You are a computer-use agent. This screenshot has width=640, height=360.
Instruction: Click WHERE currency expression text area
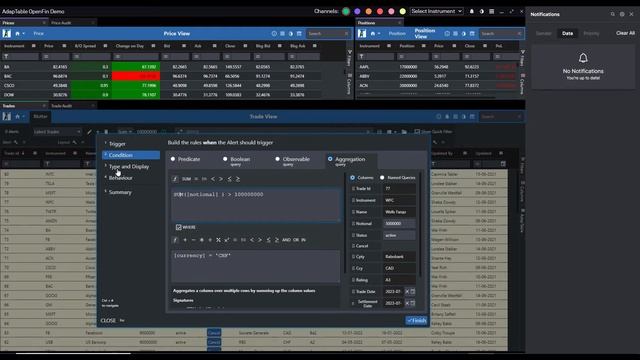[256, 266]
